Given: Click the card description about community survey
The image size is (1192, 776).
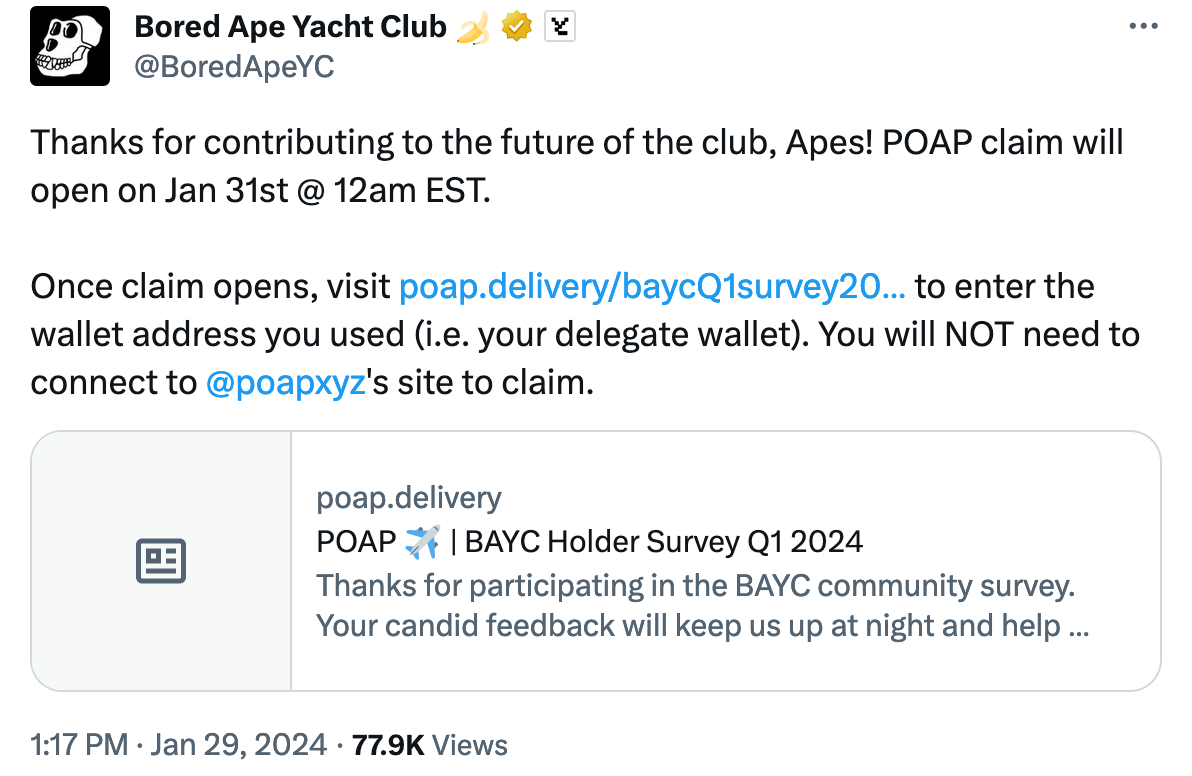Looking at the screenshot, I should pyautogui.click(x=702, y=606).
